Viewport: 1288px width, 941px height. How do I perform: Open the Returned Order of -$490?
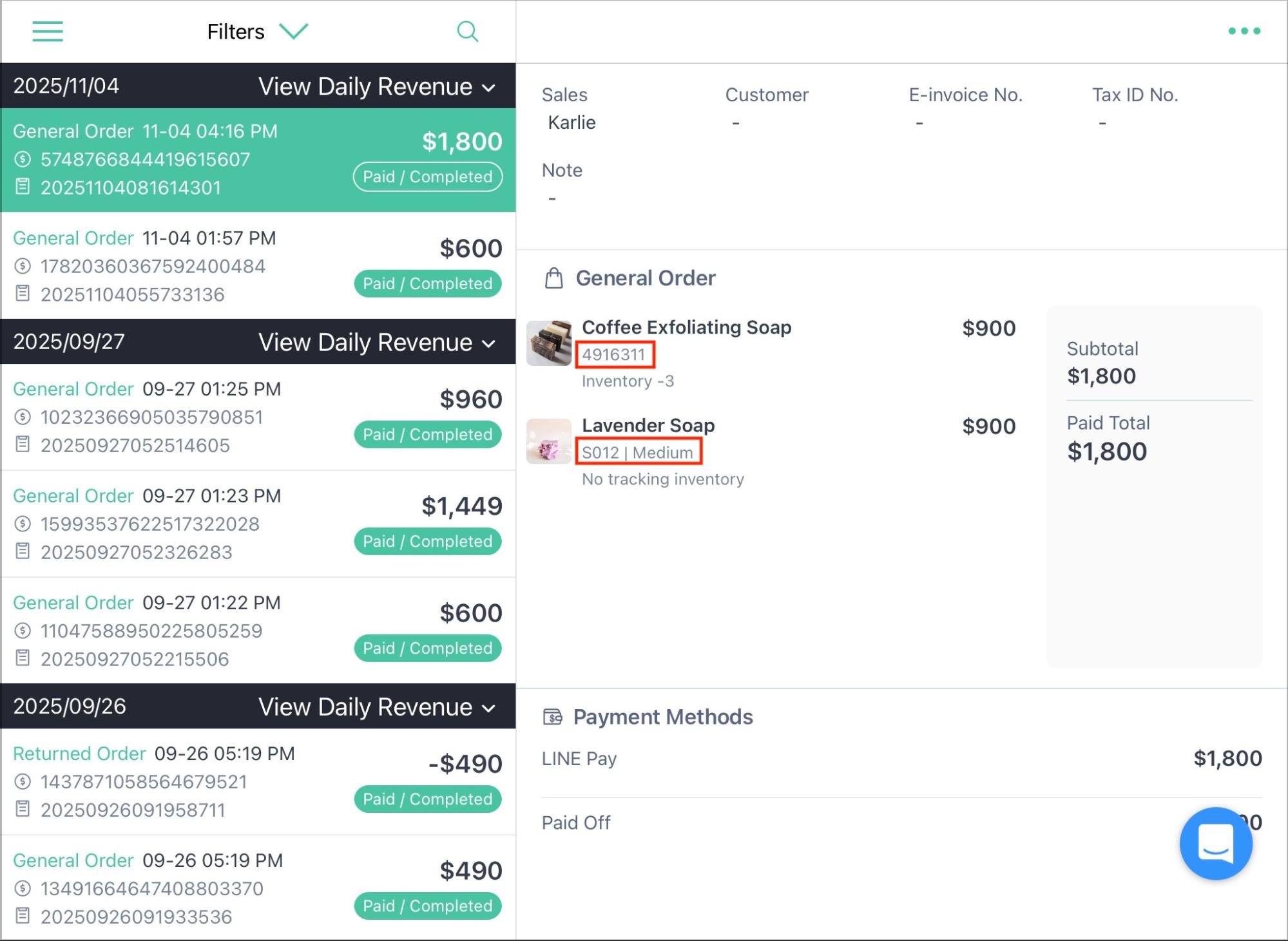(x=258, y=781)
